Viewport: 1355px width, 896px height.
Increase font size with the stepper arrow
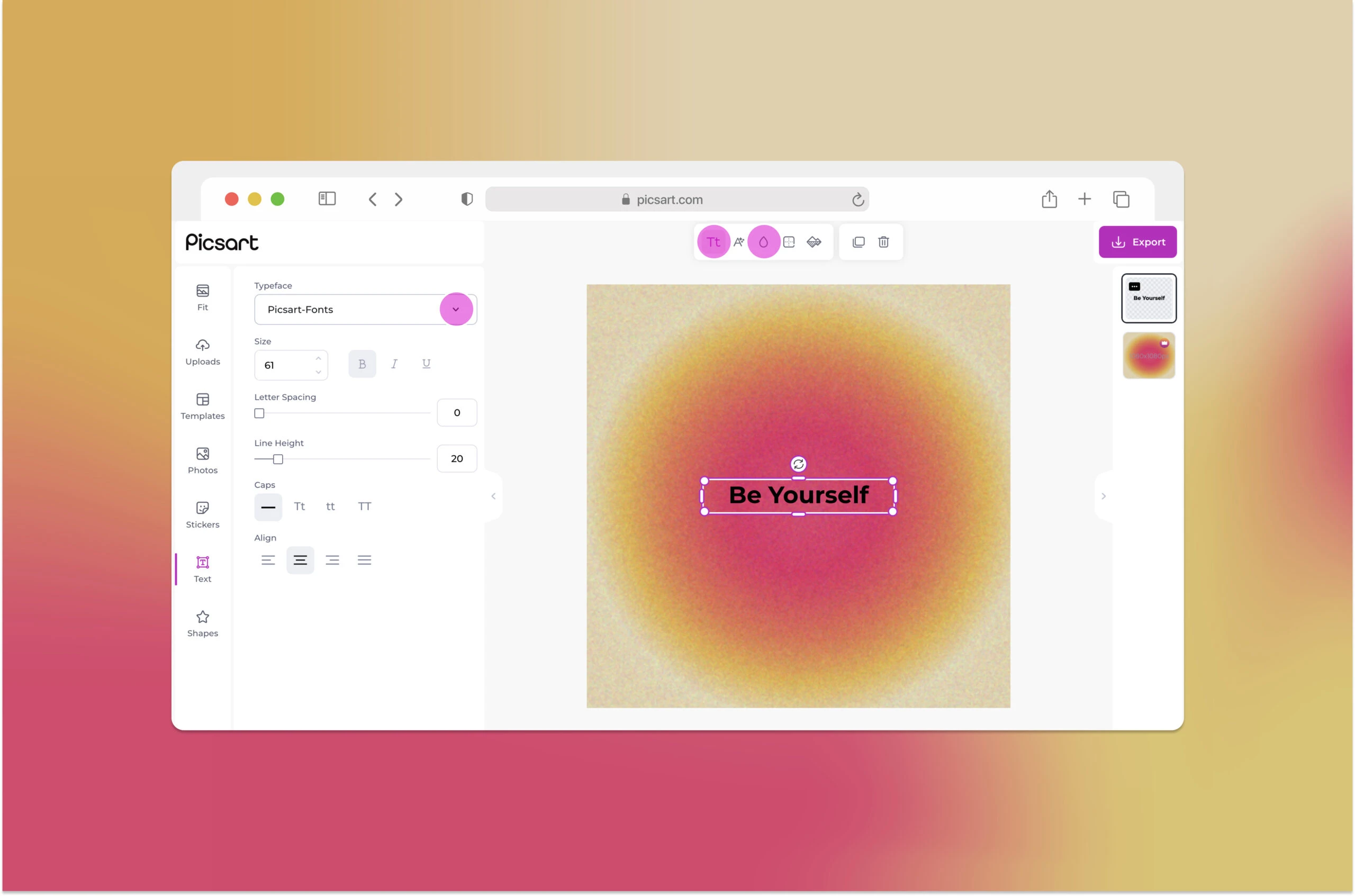[x=318, y=358]
